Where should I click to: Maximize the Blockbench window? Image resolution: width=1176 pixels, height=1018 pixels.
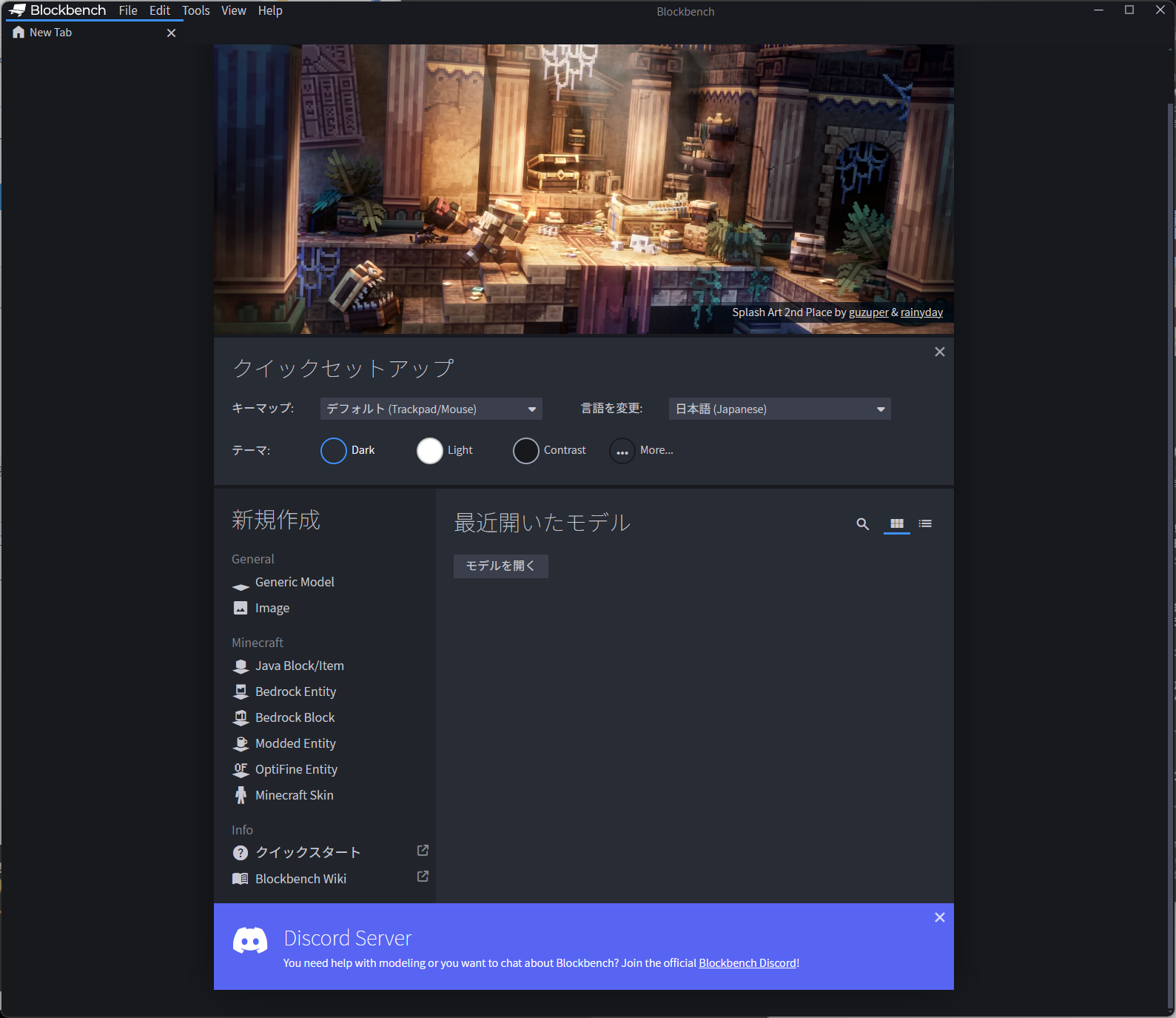1129,10
